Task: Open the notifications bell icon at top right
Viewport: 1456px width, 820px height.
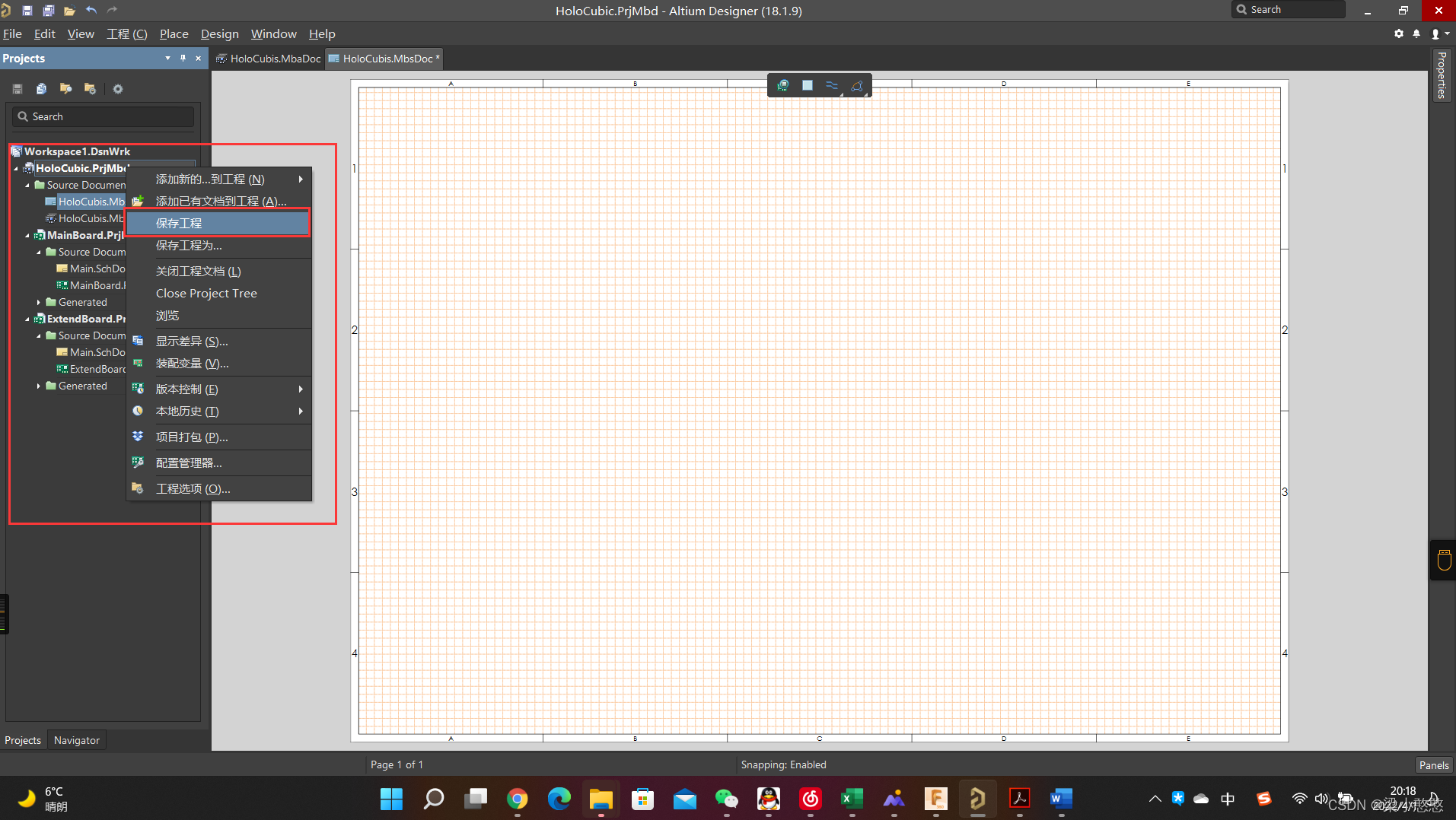Action: click(1416, 34)
